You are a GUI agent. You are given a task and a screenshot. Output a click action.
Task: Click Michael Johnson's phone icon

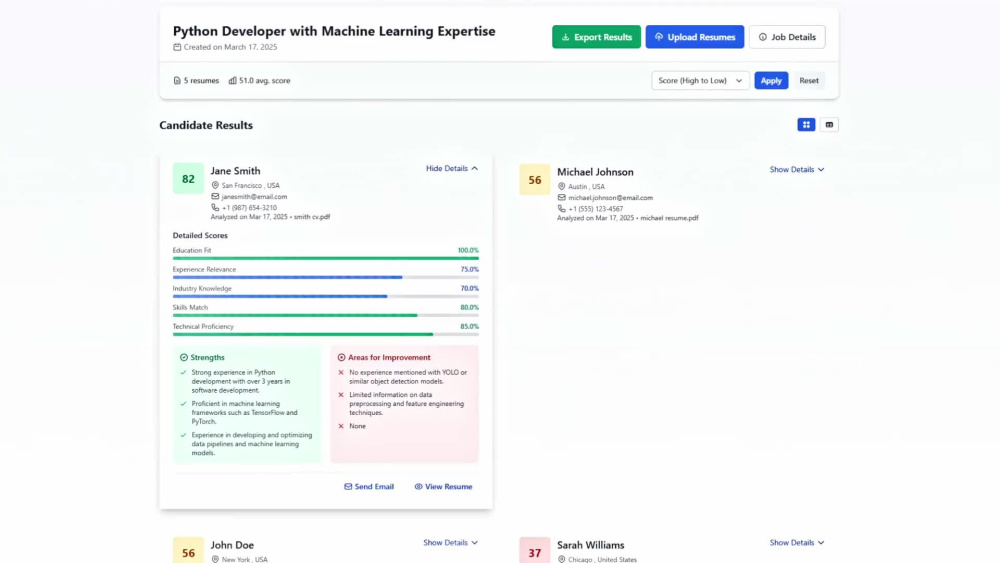pos(561,208)
